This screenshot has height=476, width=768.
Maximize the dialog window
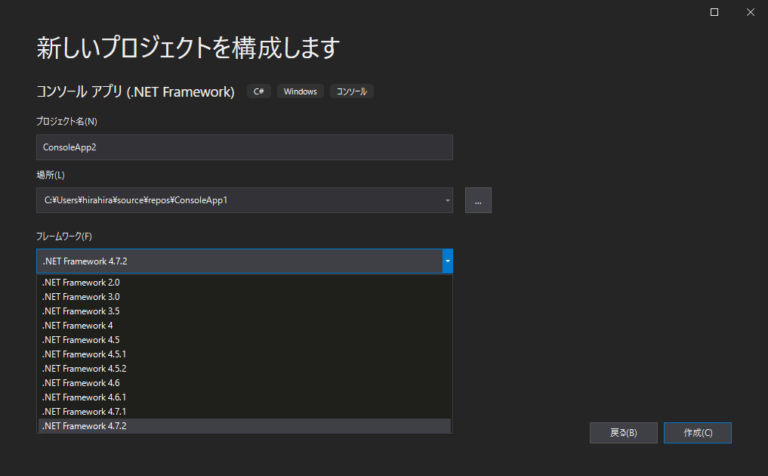[714, 12]
